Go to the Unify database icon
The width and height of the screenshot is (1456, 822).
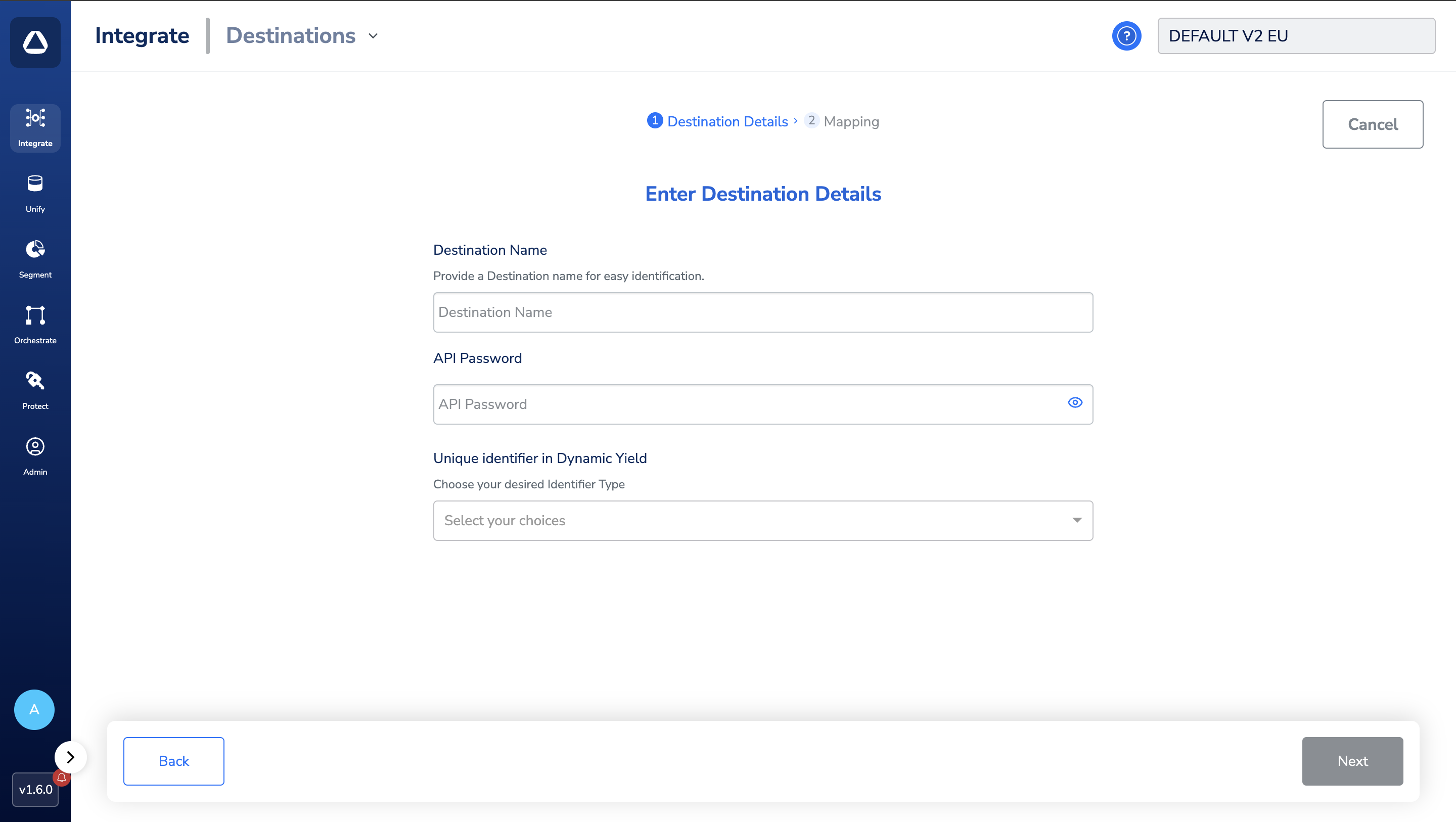point(35,185)
